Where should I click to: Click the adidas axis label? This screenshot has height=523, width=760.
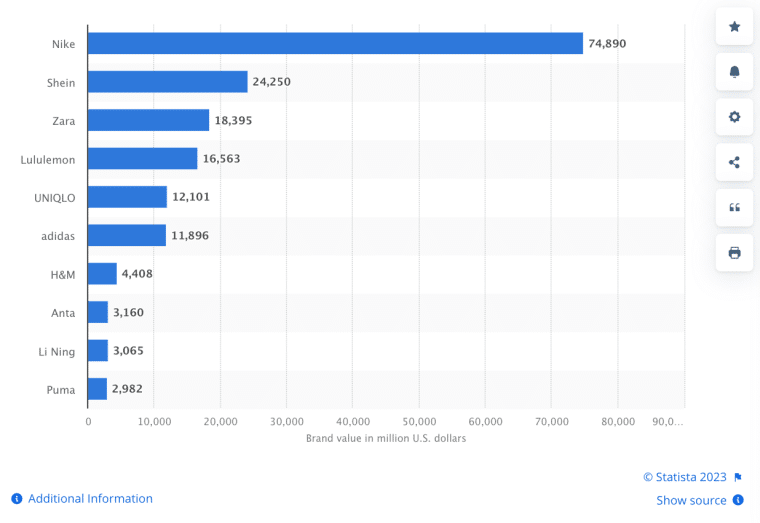tap(58, 237)
